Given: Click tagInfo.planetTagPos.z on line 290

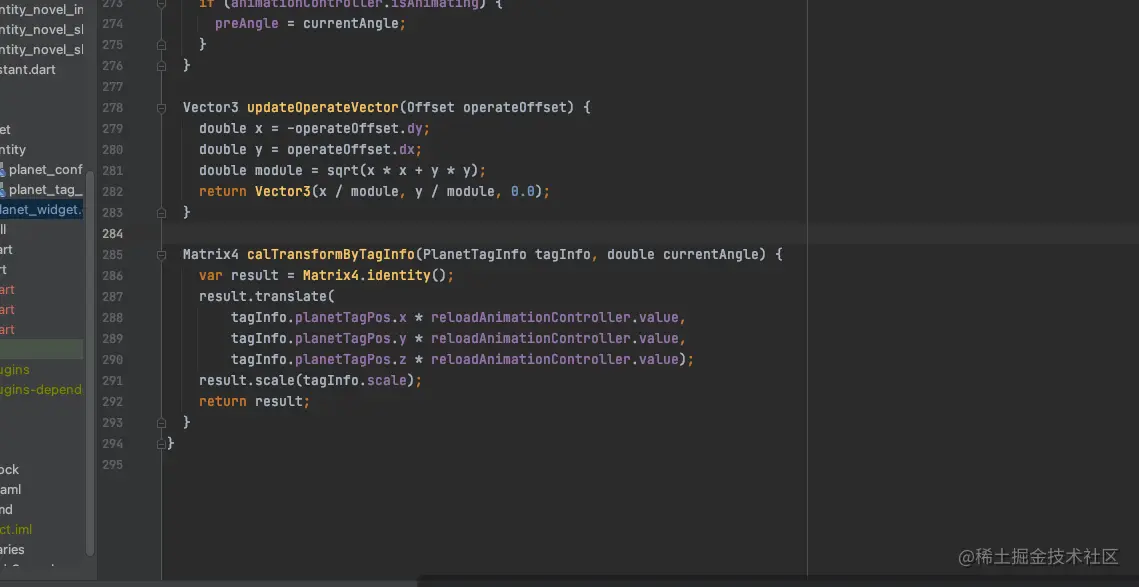Looking at the screenshot, I should click(x=318, y=360).
